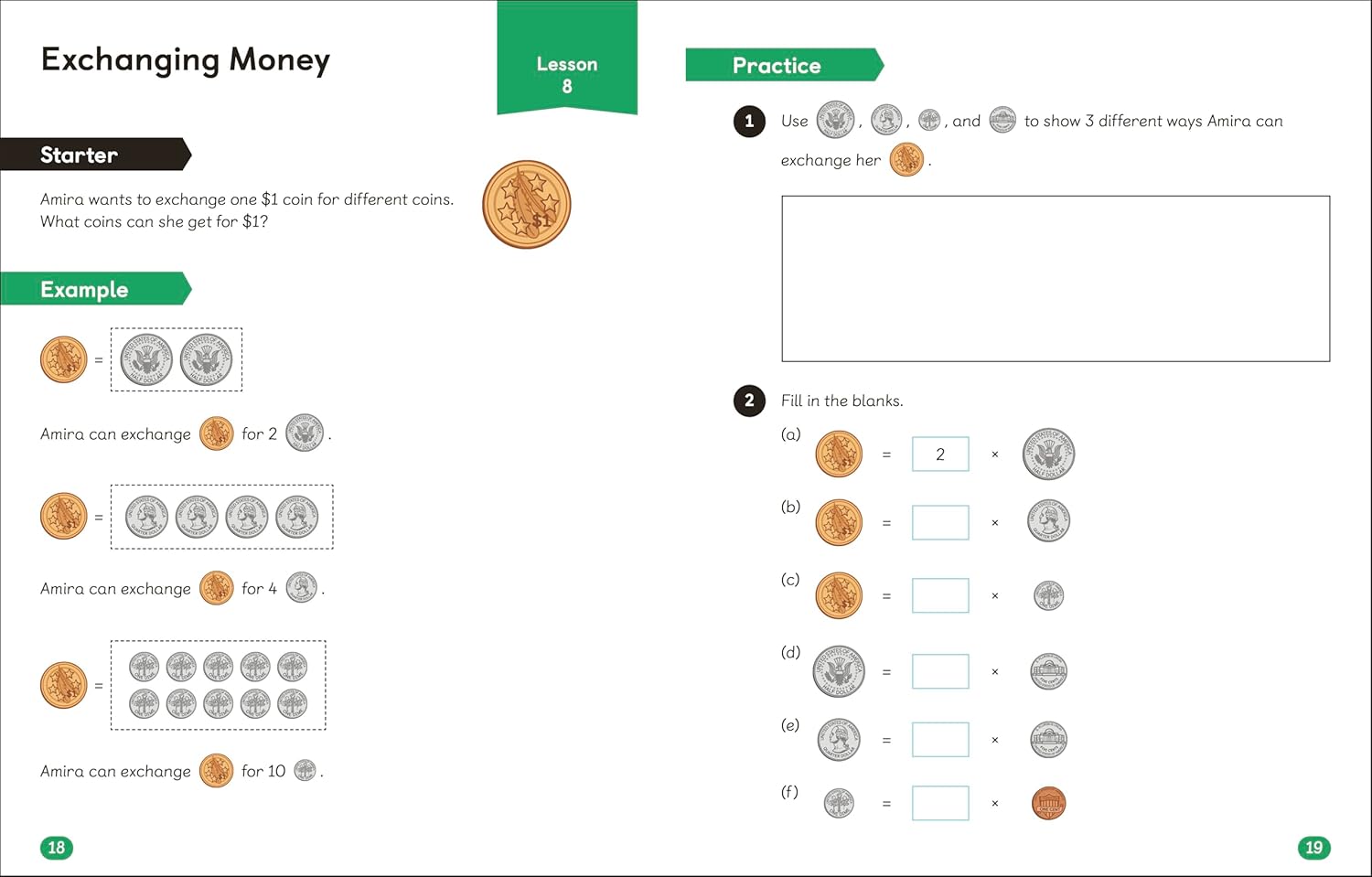Click the empty answer box for question (b)

coord(940,523)
